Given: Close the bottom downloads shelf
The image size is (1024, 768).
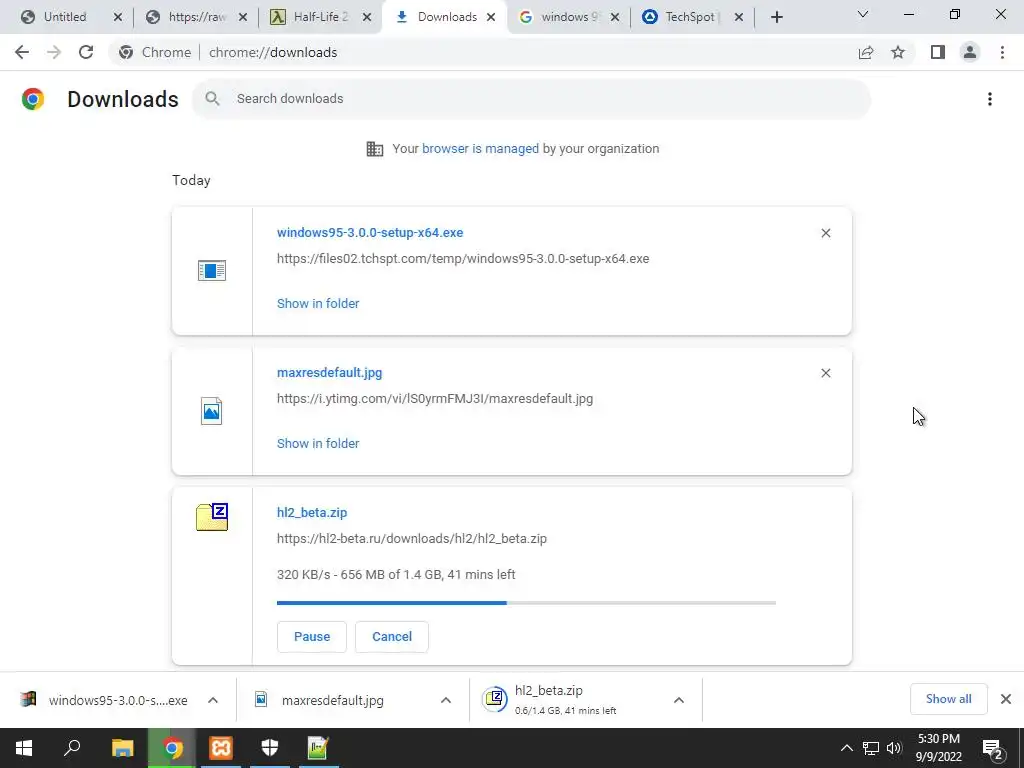Looking at the screenshot, I should click(1006, 699).
